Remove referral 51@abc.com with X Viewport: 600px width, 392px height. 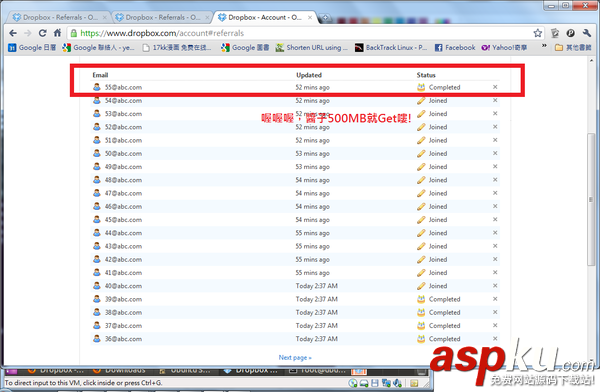pos(495,140)
